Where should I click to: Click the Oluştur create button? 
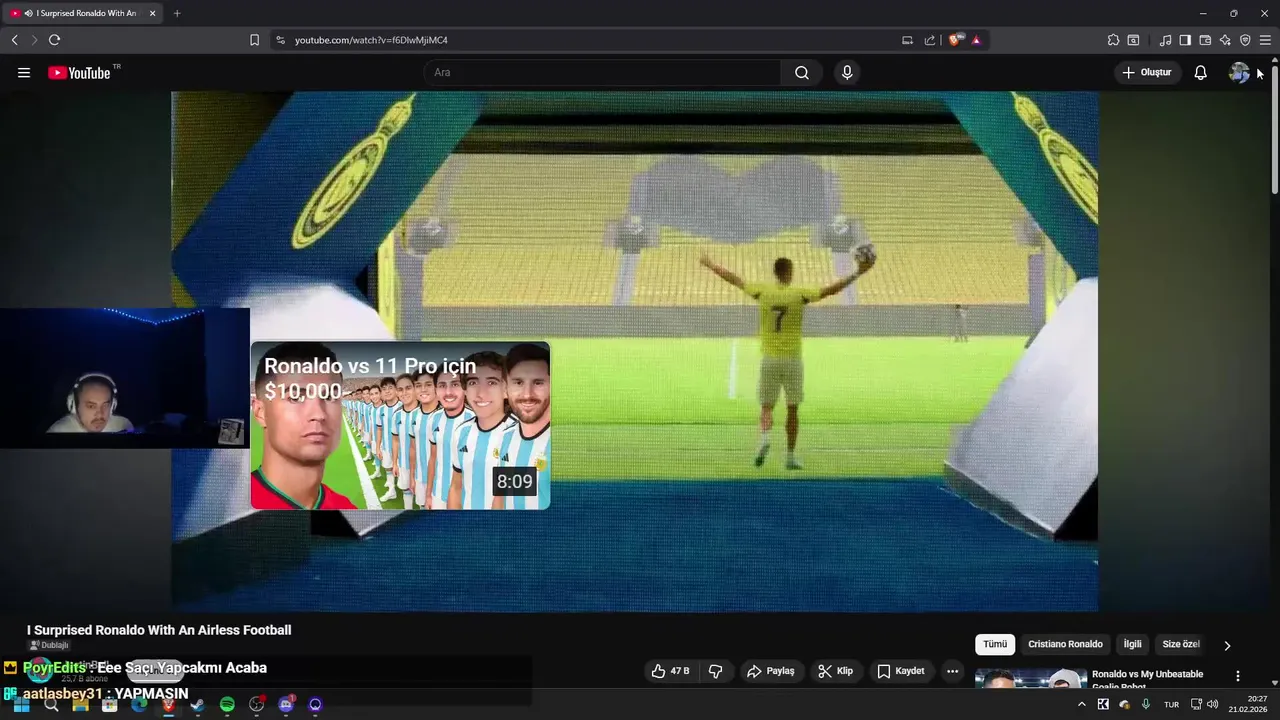pyautogui.click(x=1147, y=73)
